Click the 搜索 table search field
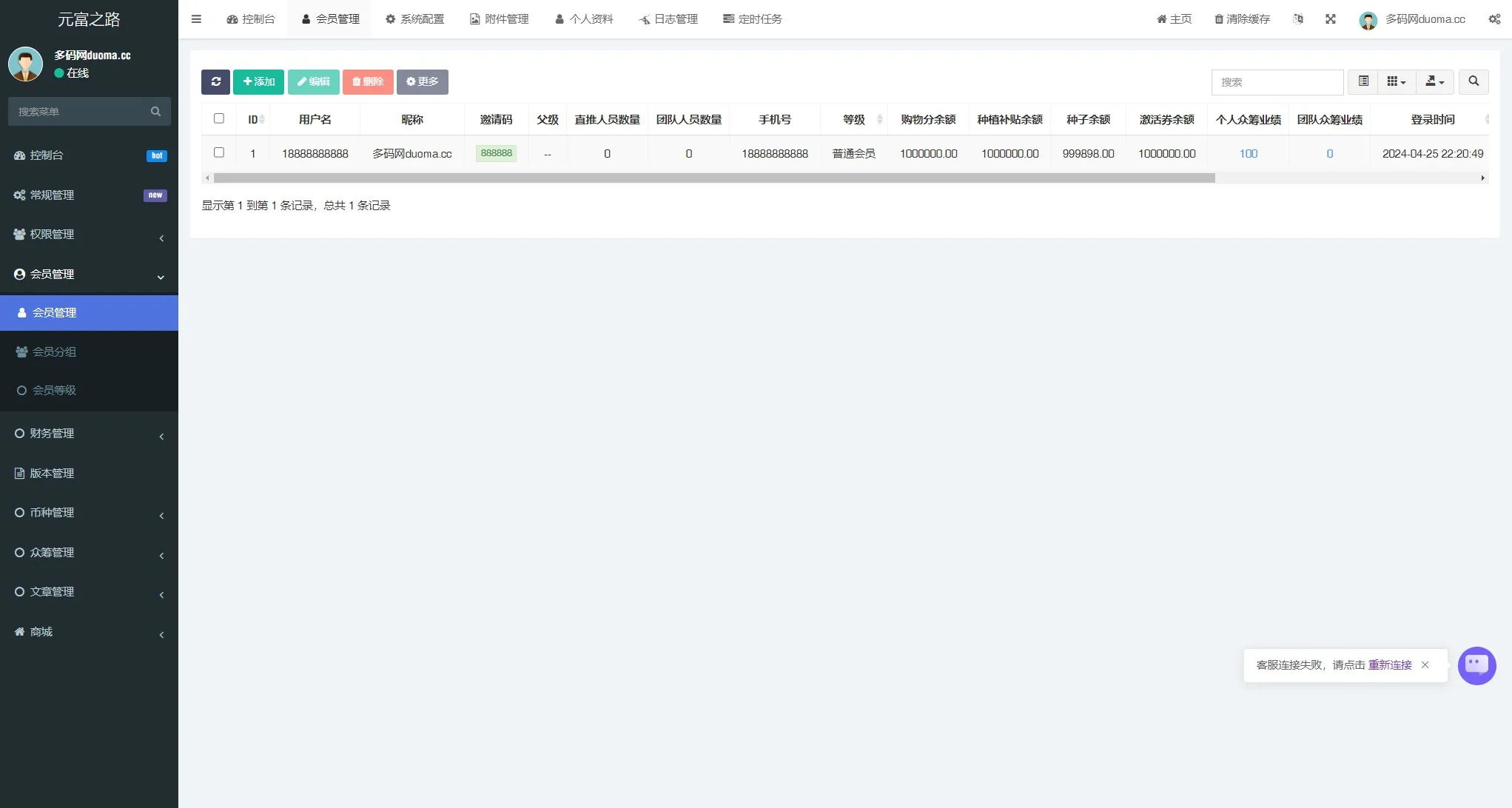The height and width of the screenshot is (808, 1512). click(1277, 82)
